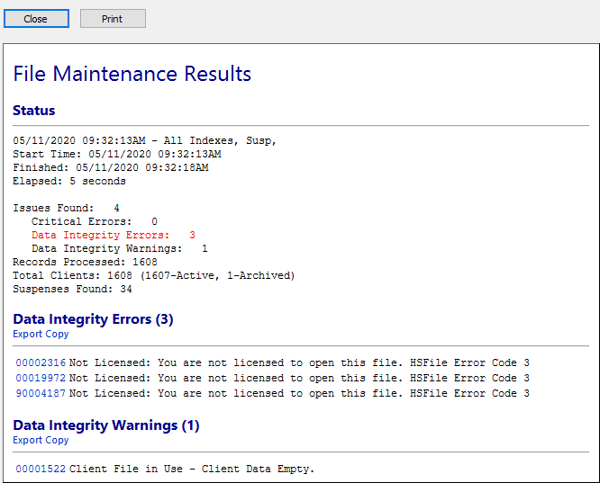Select the Finished time line
Viewport: 600px width, 483px height.
111,168
